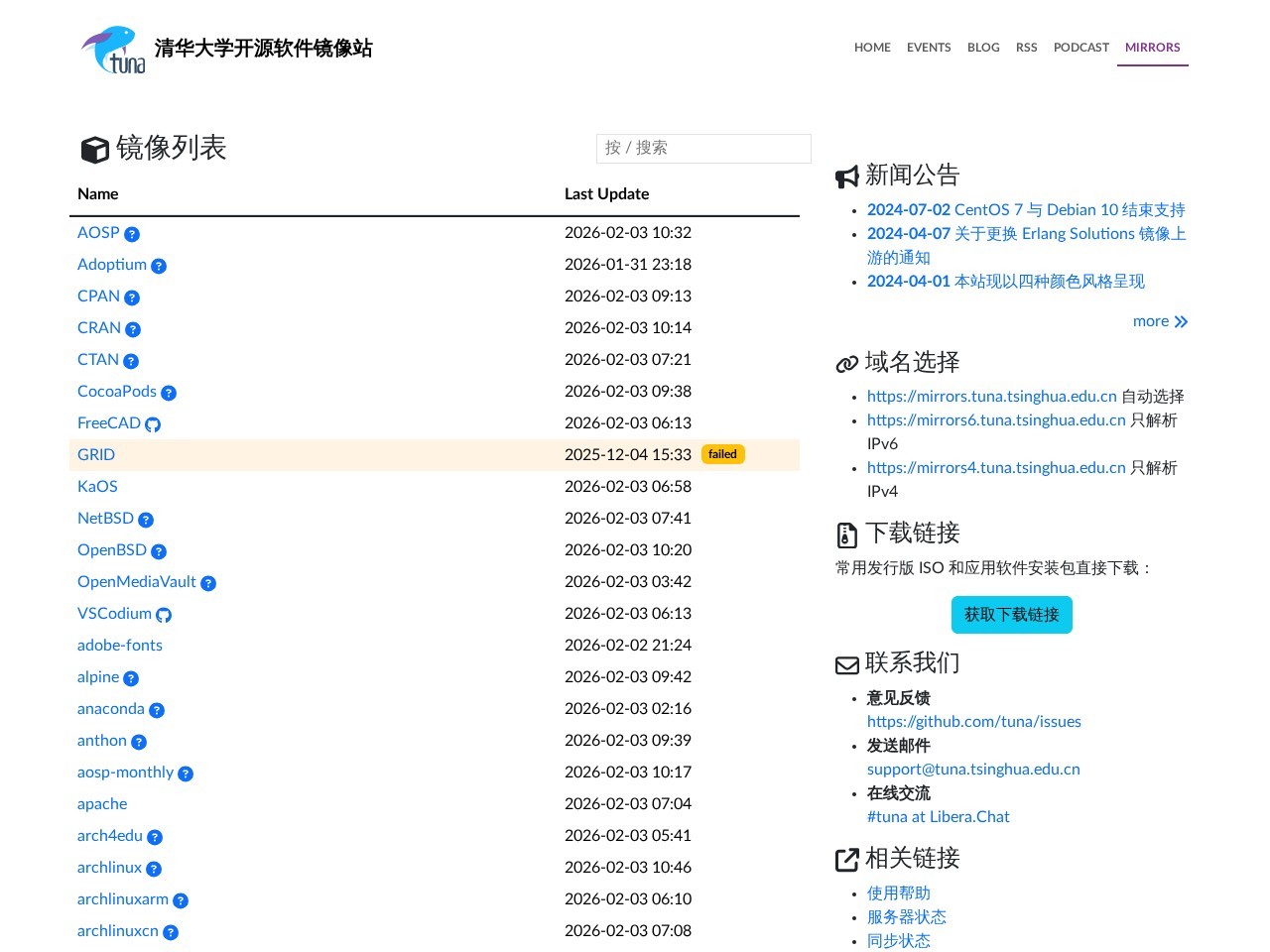
Task: Select the BLOG nav item
Action: pos(983,48)
